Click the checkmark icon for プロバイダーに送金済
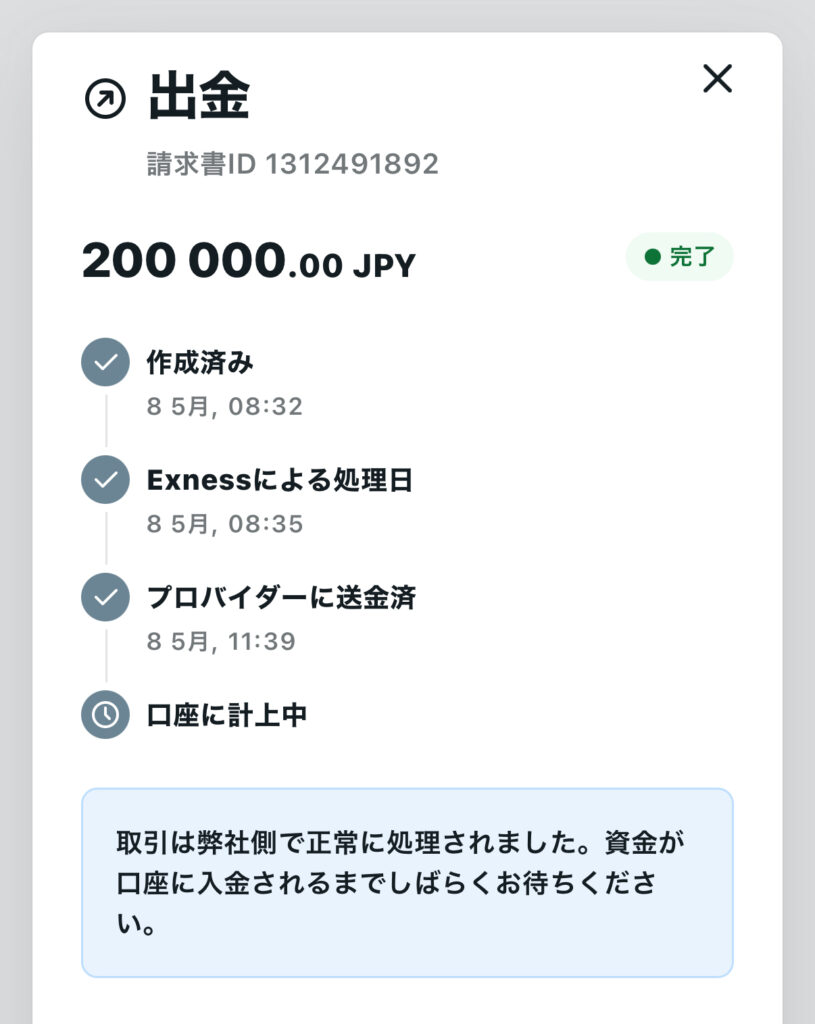This screenshot has height=1024, width=815. point(105,598)
